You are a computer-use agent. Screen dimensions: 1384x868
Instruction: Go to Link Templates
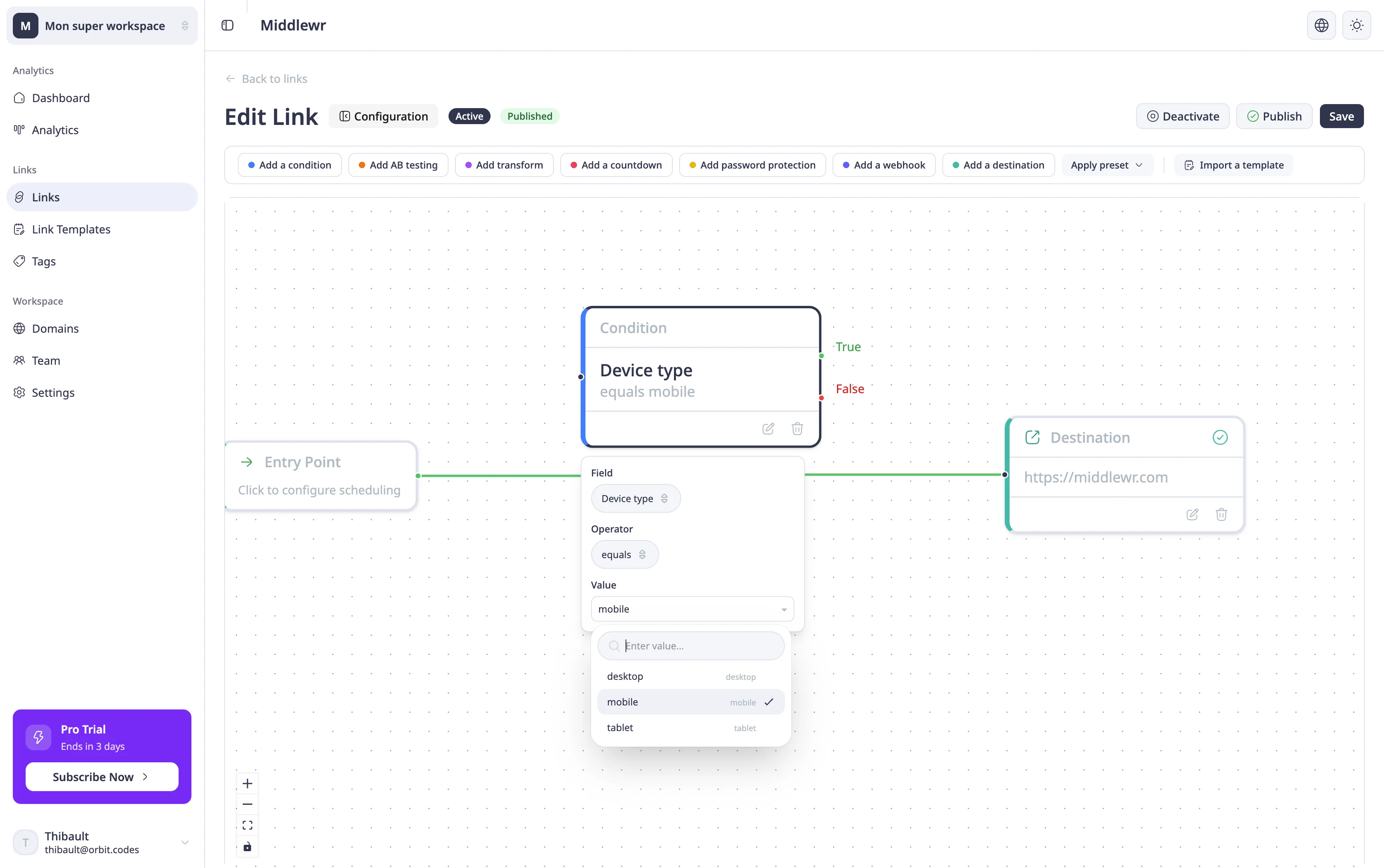[x=102, y=229]
